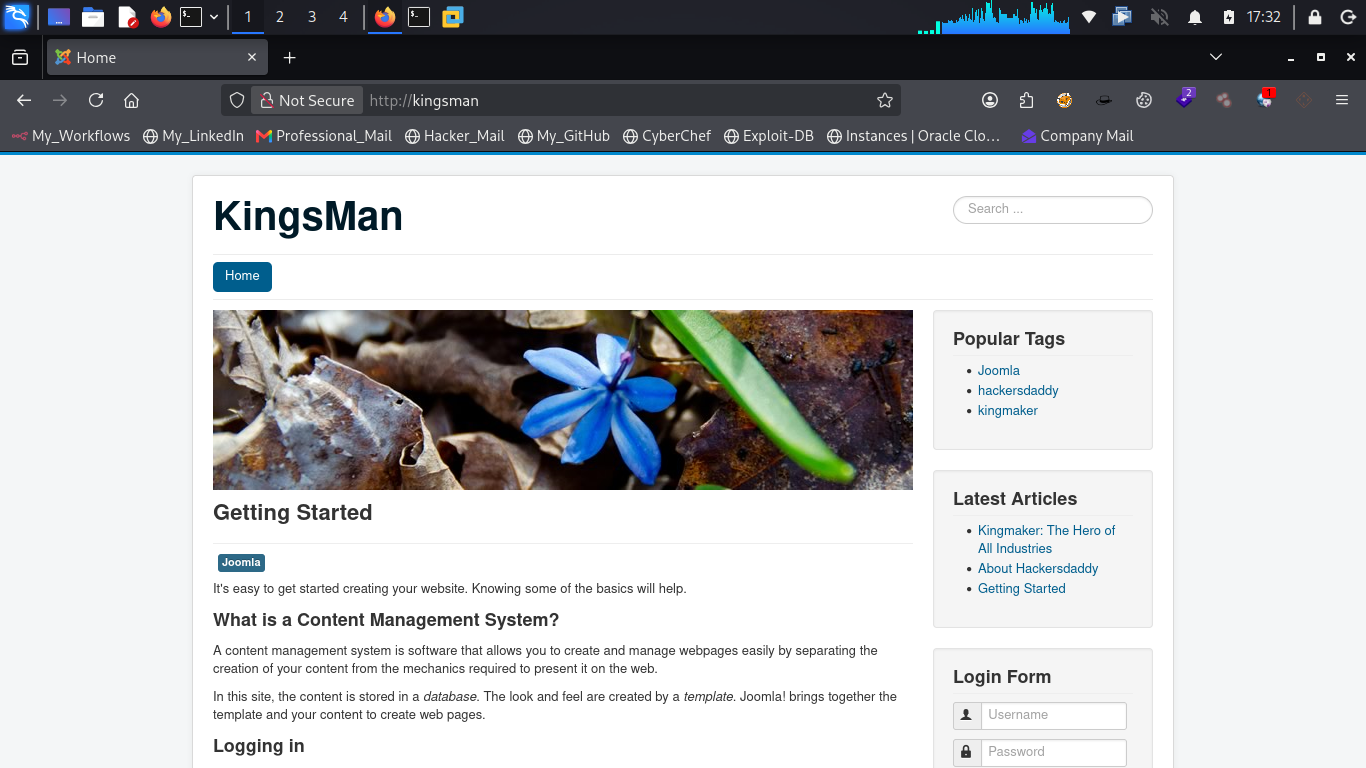Open Kingmaker: The Hero of All Industries article

click(x=1047, y=539)
